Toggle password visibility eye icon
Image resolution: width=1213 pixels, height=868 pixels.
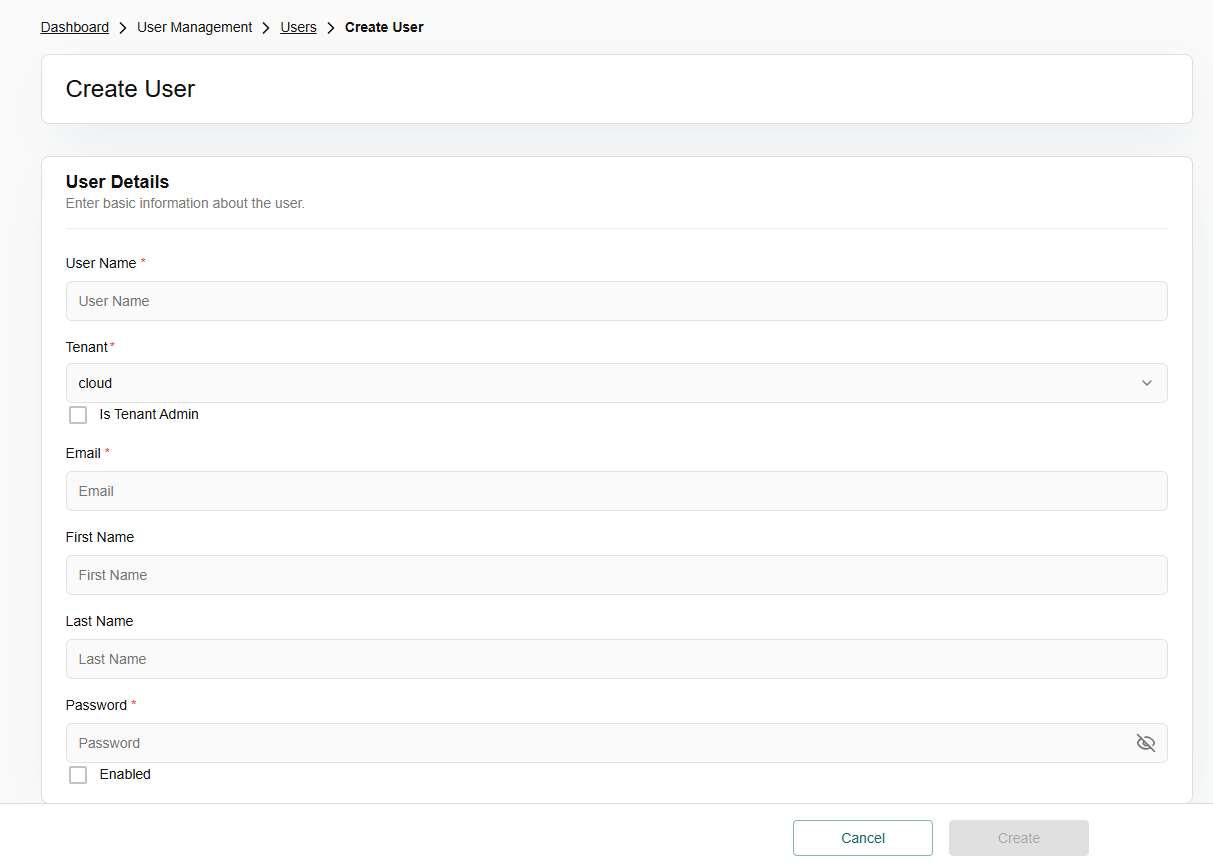coord(1145,743)
